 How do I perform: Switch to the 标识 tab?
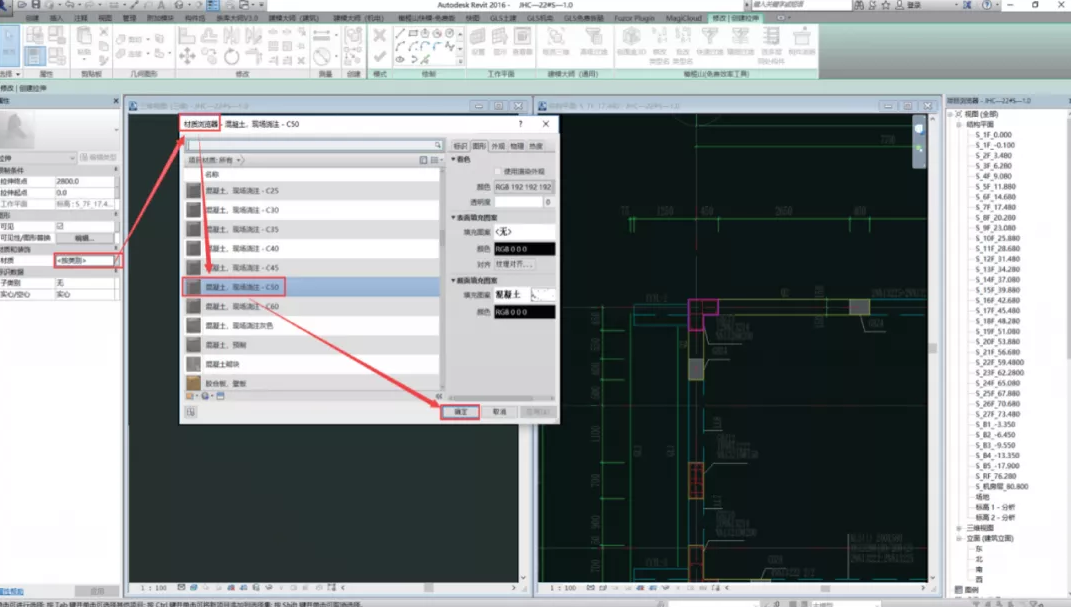point(460,146)
